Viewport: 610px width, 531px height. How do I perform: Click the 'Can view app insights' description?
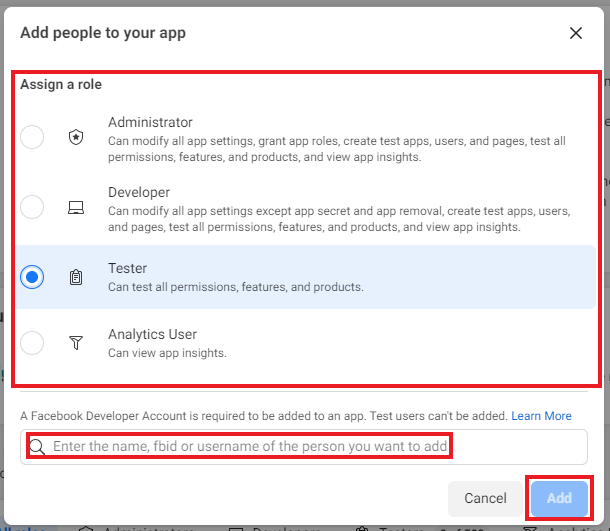[x=167, y=353]
